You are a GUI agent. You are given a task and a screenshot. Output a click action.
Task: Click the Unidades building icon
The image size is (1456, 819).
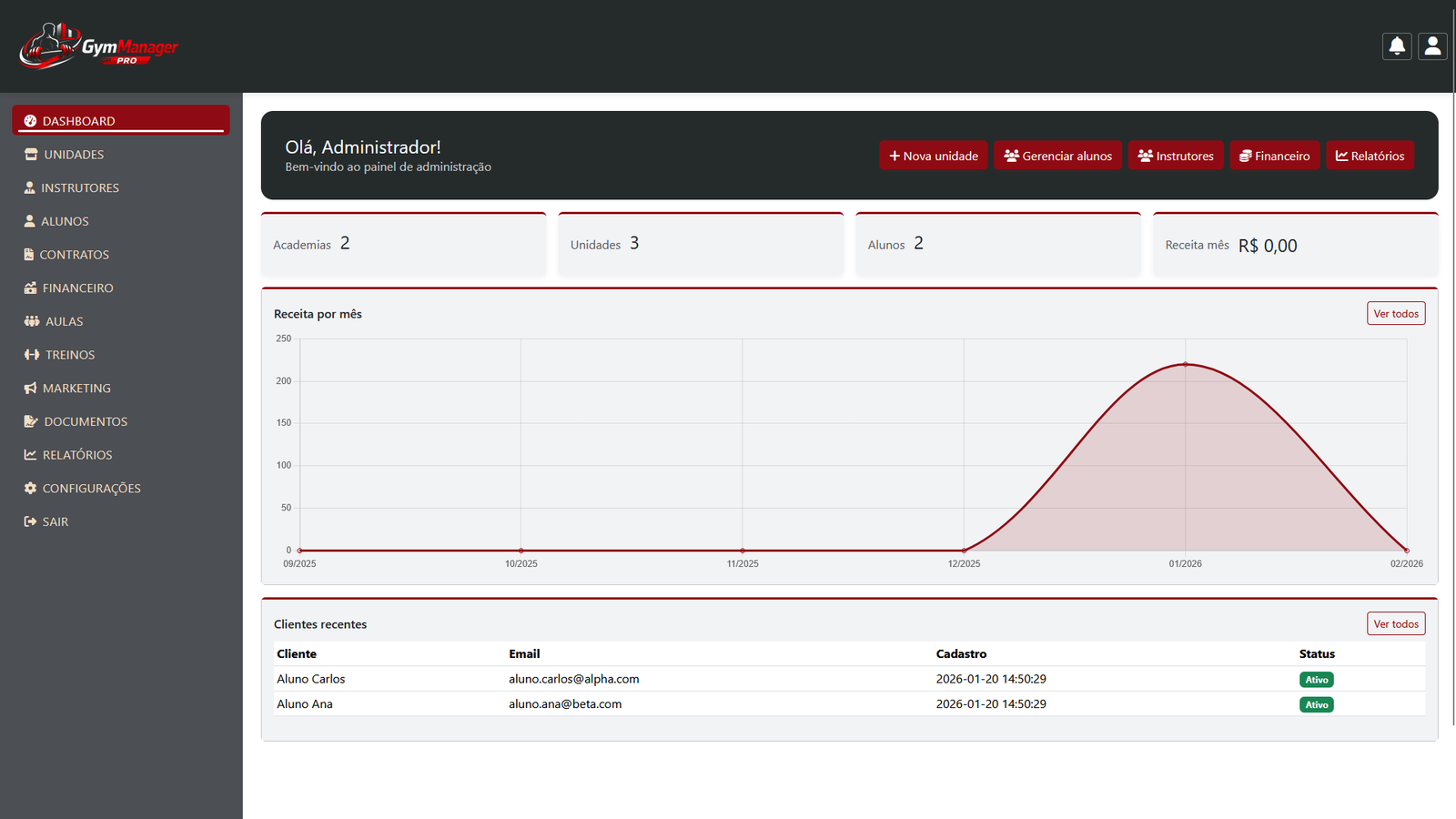point(30,154)
